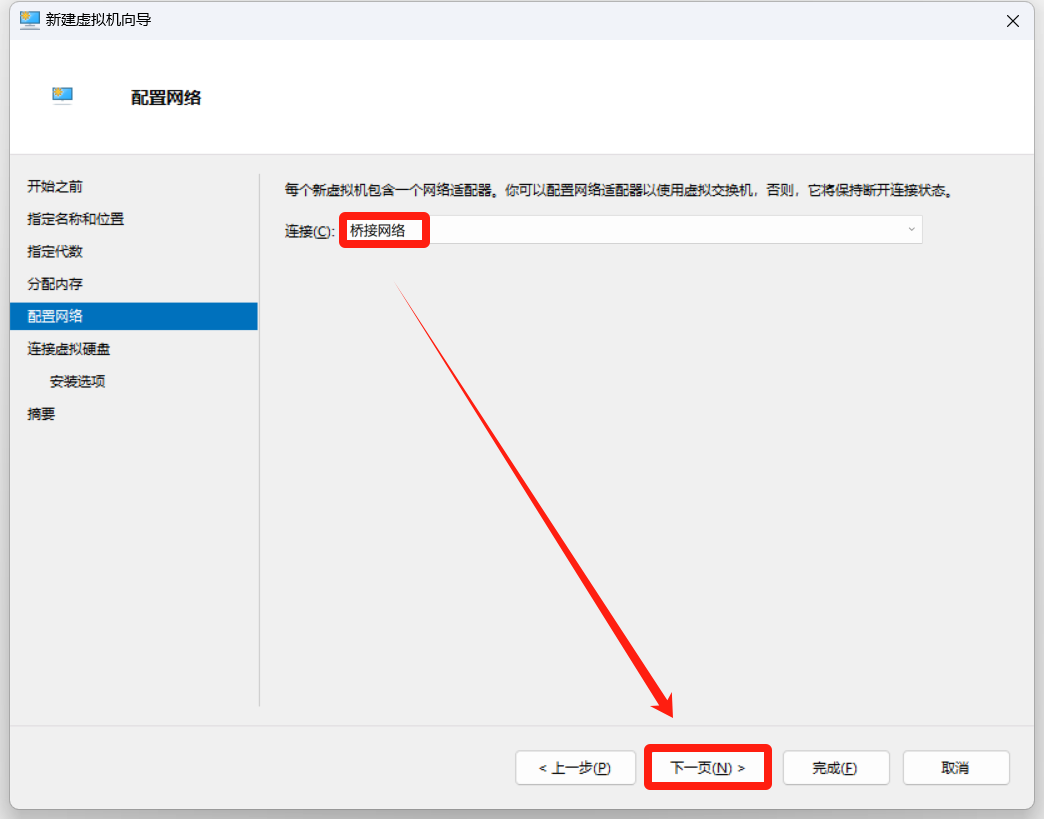Close the 新建虚拟机向导 window

click(1012, 20)
